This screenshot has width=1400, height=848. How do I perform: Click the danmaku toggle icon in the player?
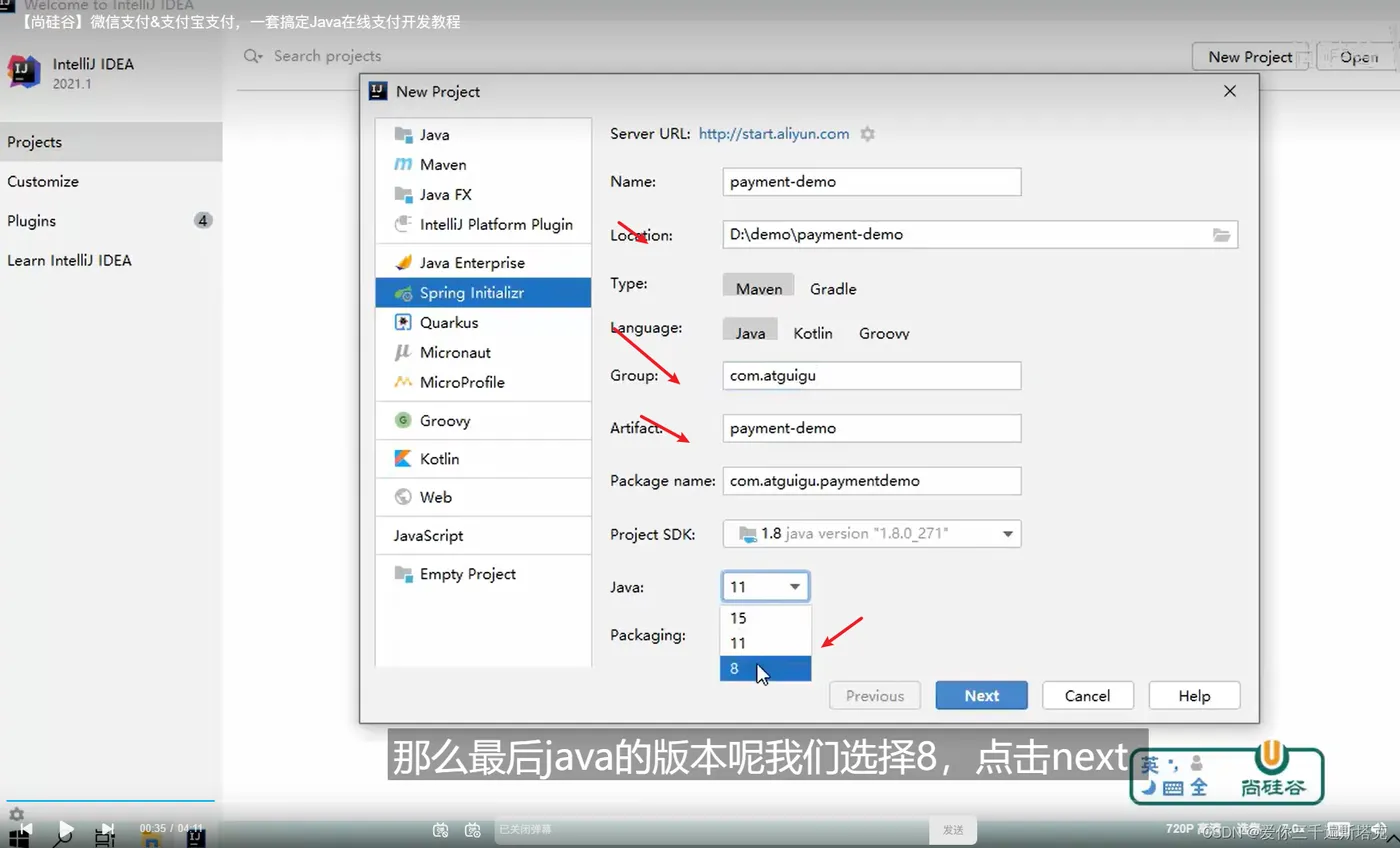click(440, 830)
